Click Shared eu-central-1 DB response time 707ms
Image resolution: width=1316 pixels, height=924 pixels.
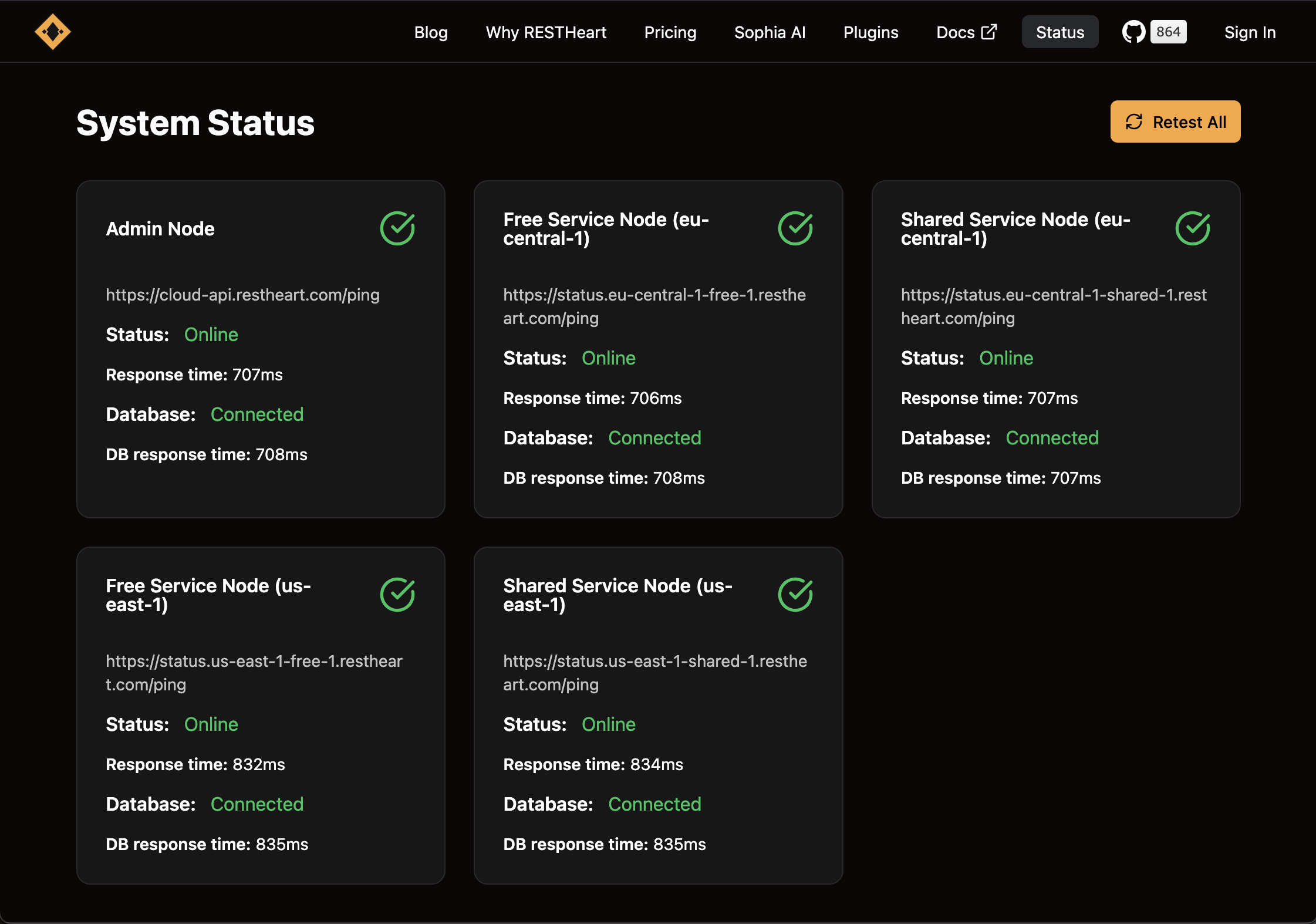pos(1001,478)
